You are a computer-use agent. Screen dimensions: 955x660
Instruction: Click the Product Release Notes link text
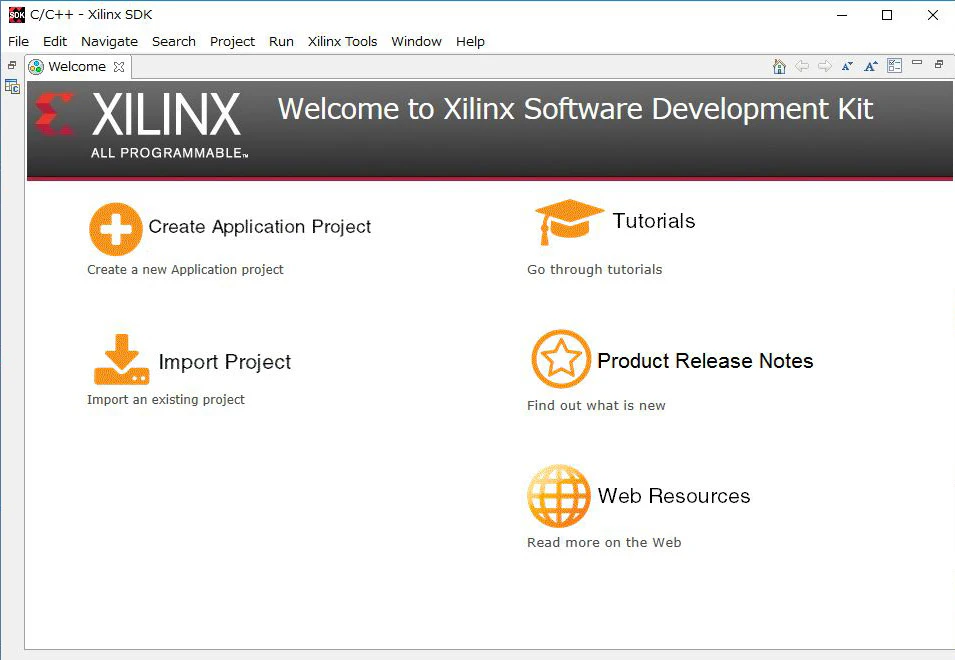pos(705,360)
